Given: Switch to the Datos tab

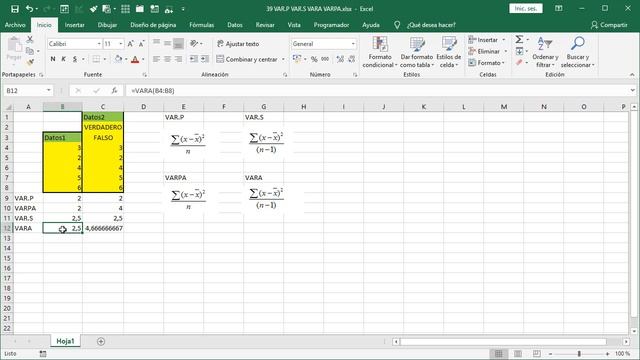Looking at the screenshot, I should 235,25.
